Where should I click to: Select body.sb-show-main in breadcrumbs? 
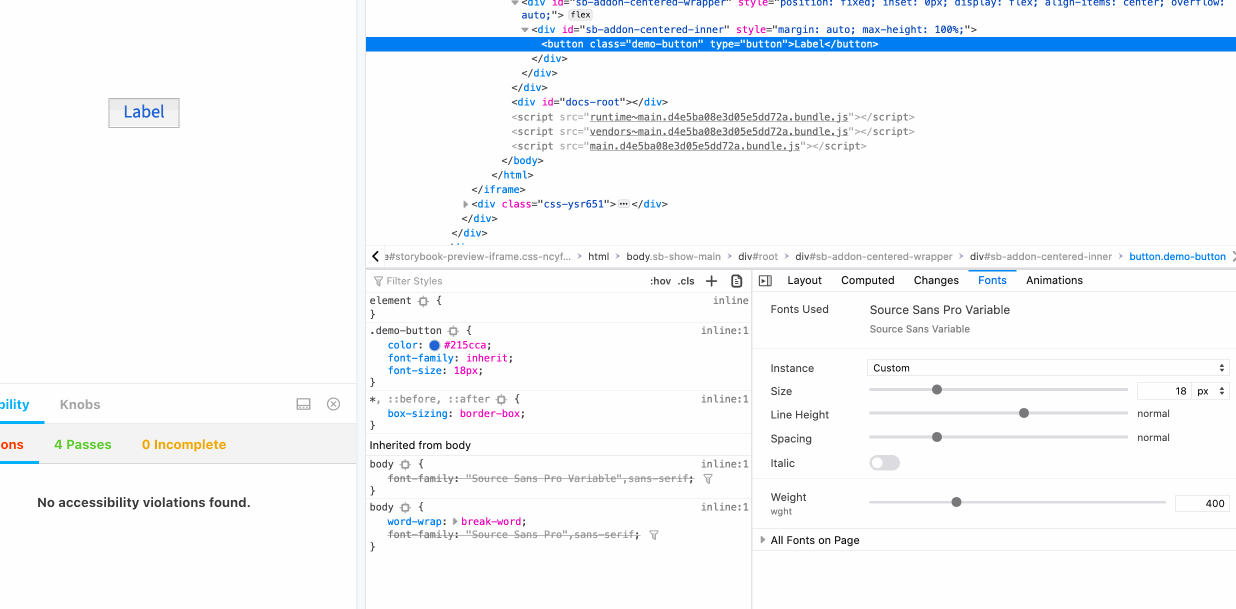click(673, 257)
